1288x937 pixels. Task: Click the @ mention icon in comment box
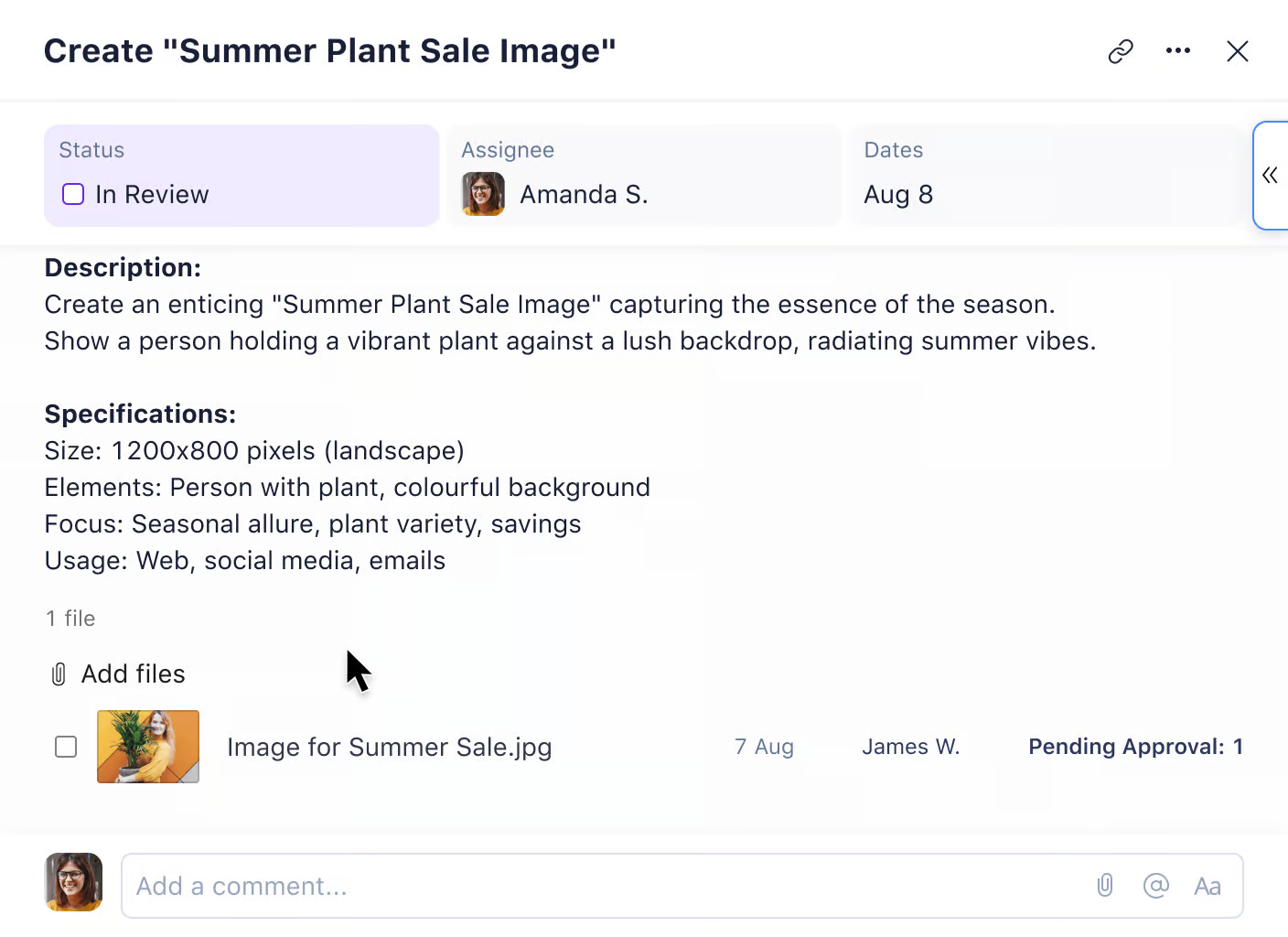point(1156,886)
